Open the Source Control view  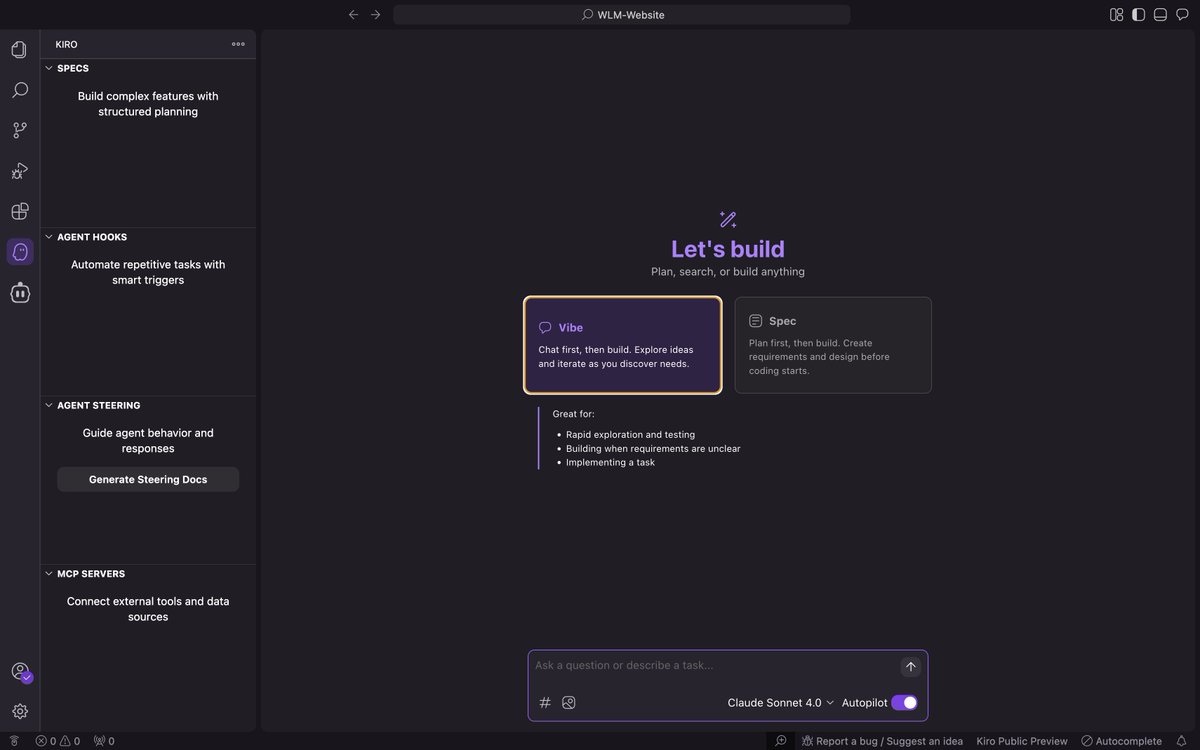[19, 130]
